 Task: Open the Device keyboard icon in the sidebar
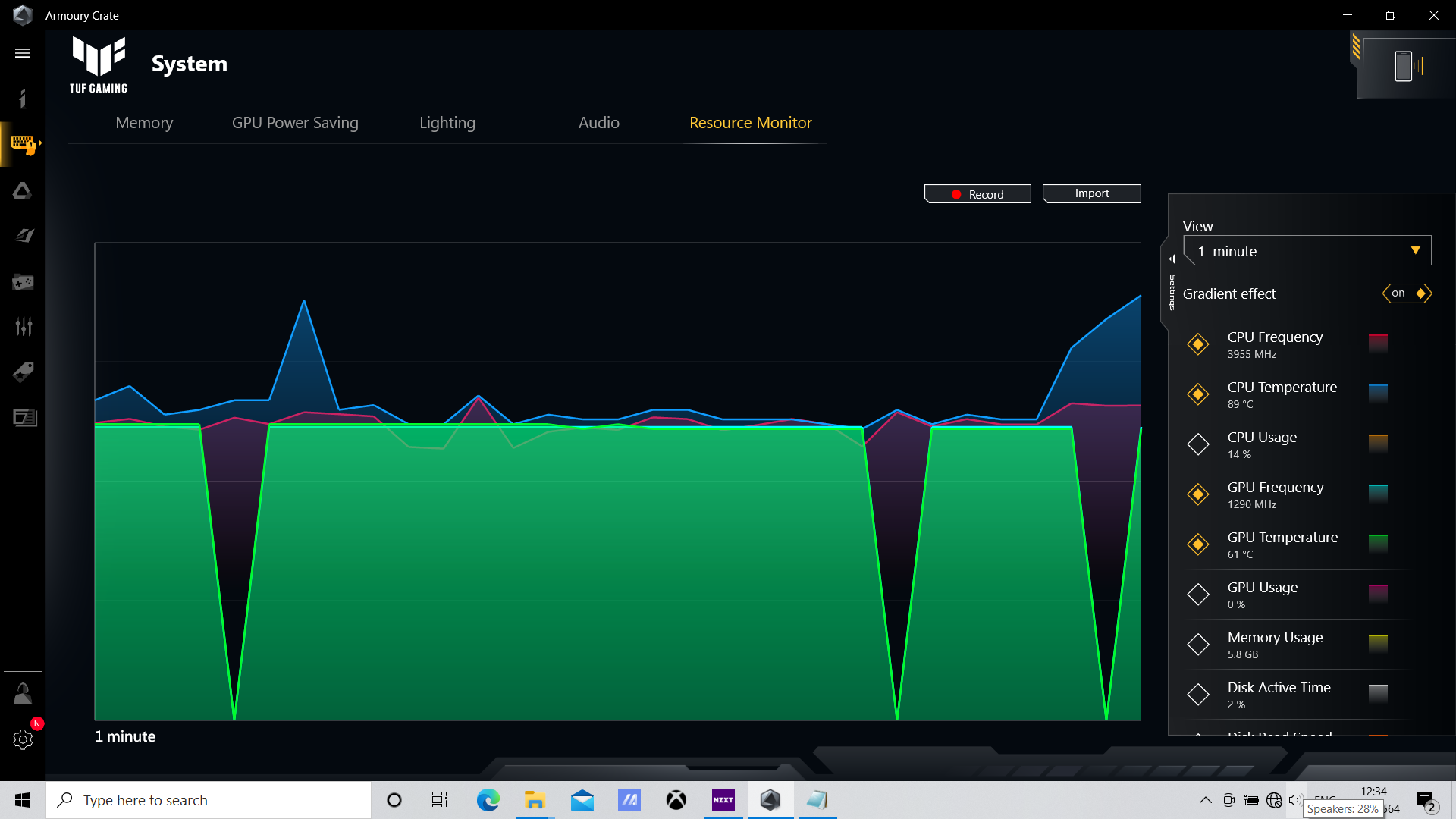coord(23,144)
